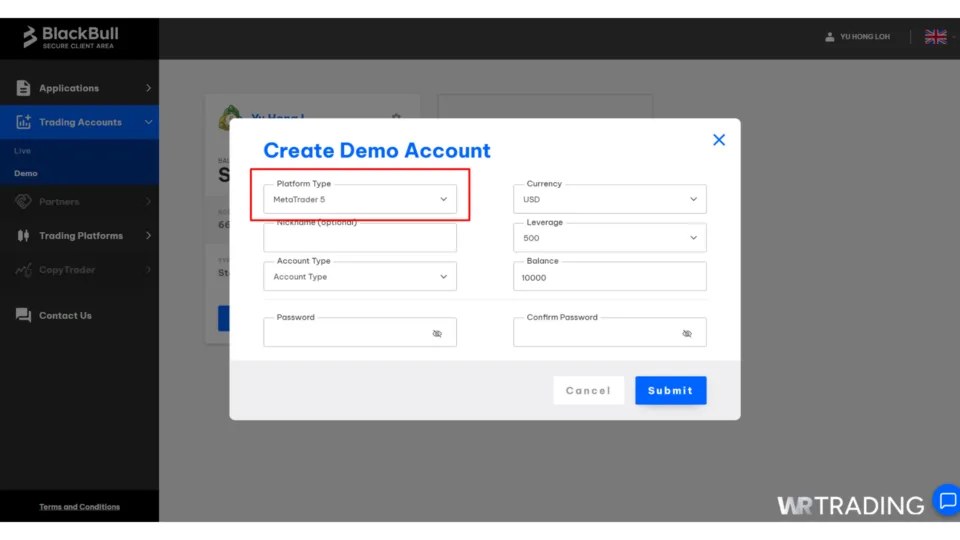This screenshot has height=540, width=960.
Task: Select Demo in sidebar submenu
Action: 26,173
